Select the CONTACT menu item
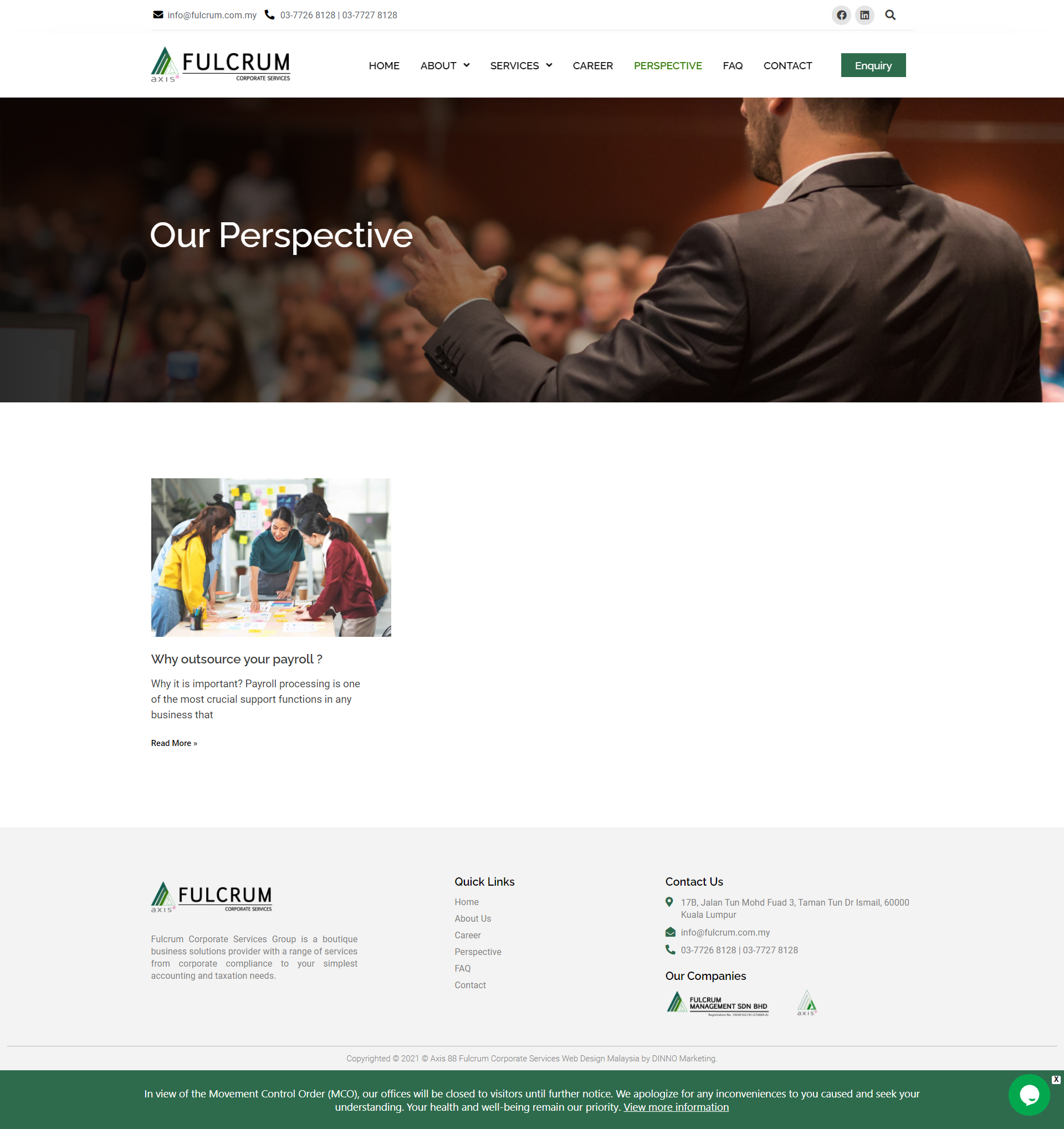This screenshot has width=1064, height=1129. 787,66
